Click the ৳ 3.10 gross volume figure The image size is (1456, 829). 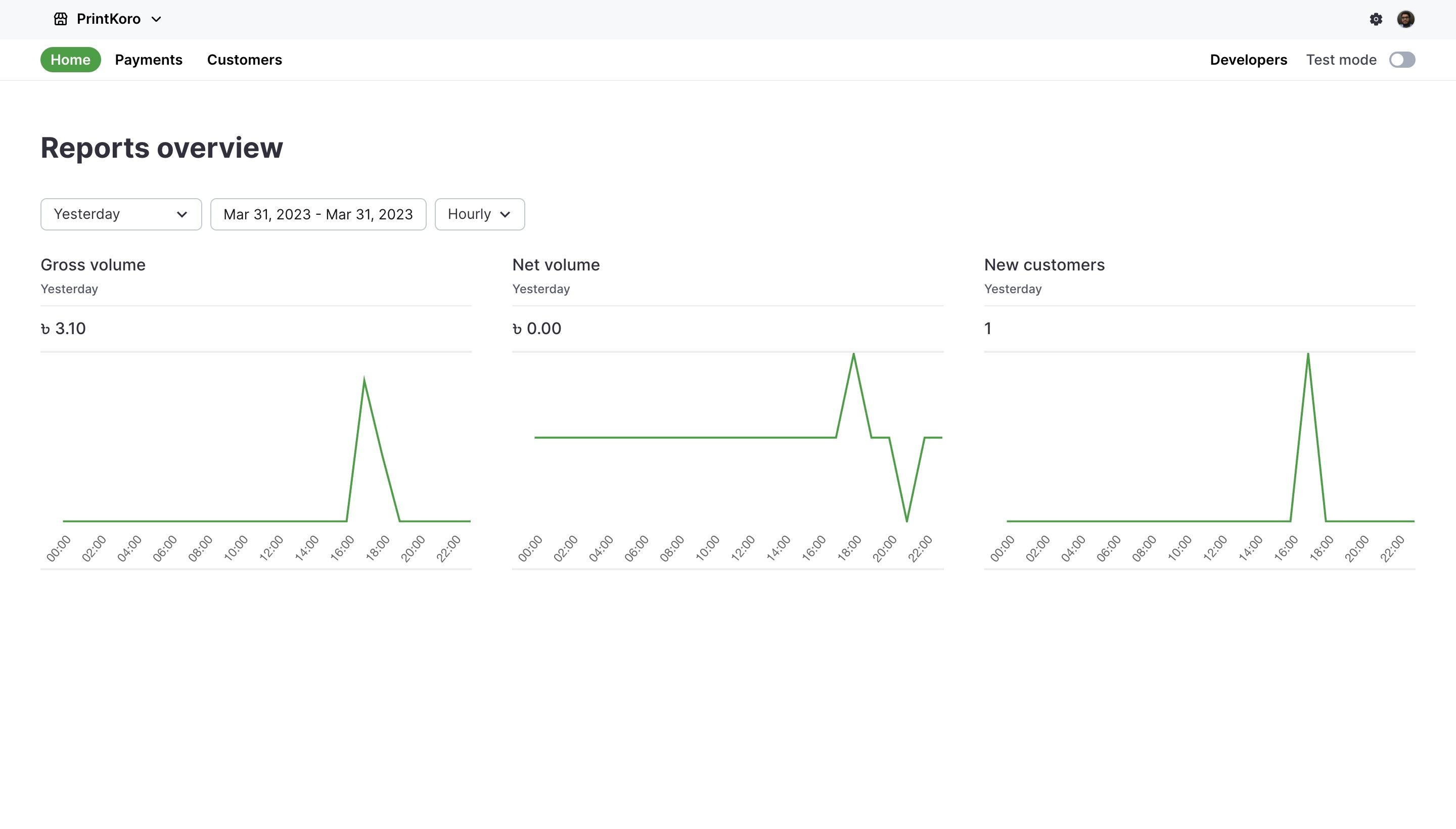pyautogui.click(x=63, y=329)
